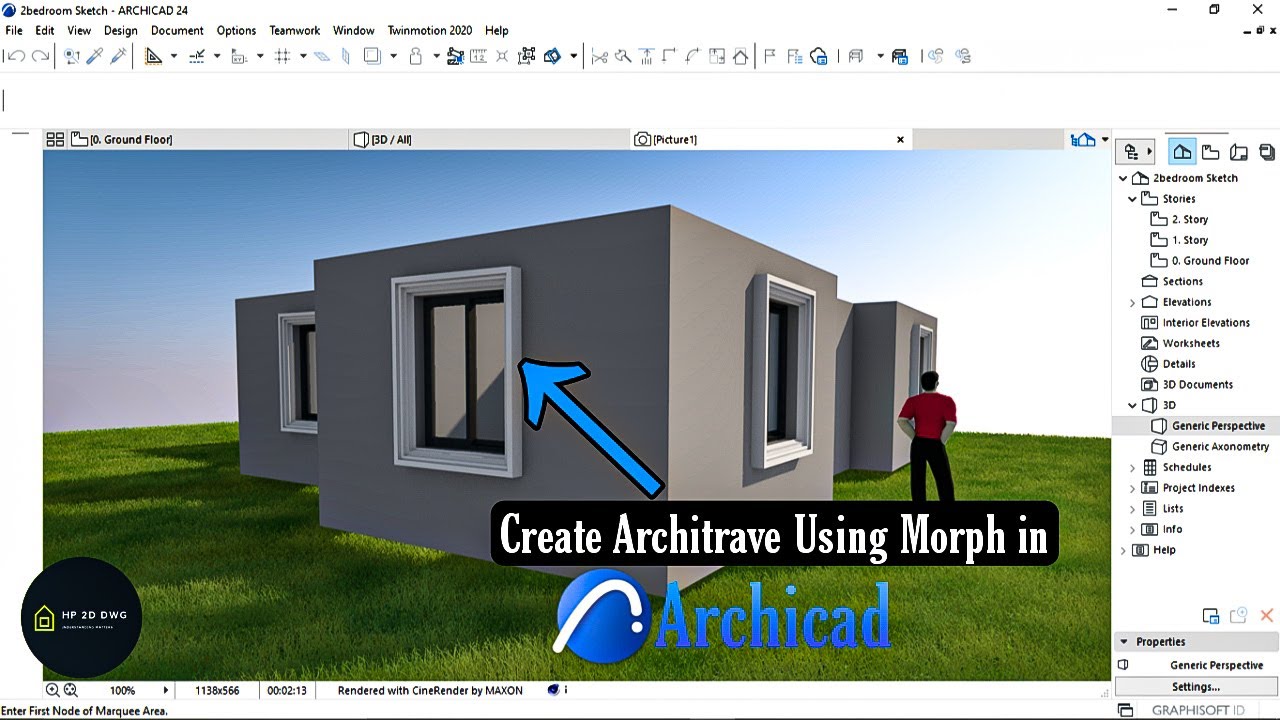The image size is (1280, 720).
Task: Open the Document menu
Action: (x=177, y=30)
